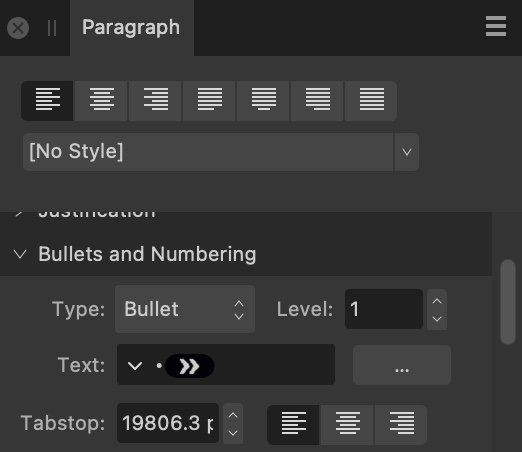
Task: Open the Bullet type dropdown
Action: click(185, 309)
